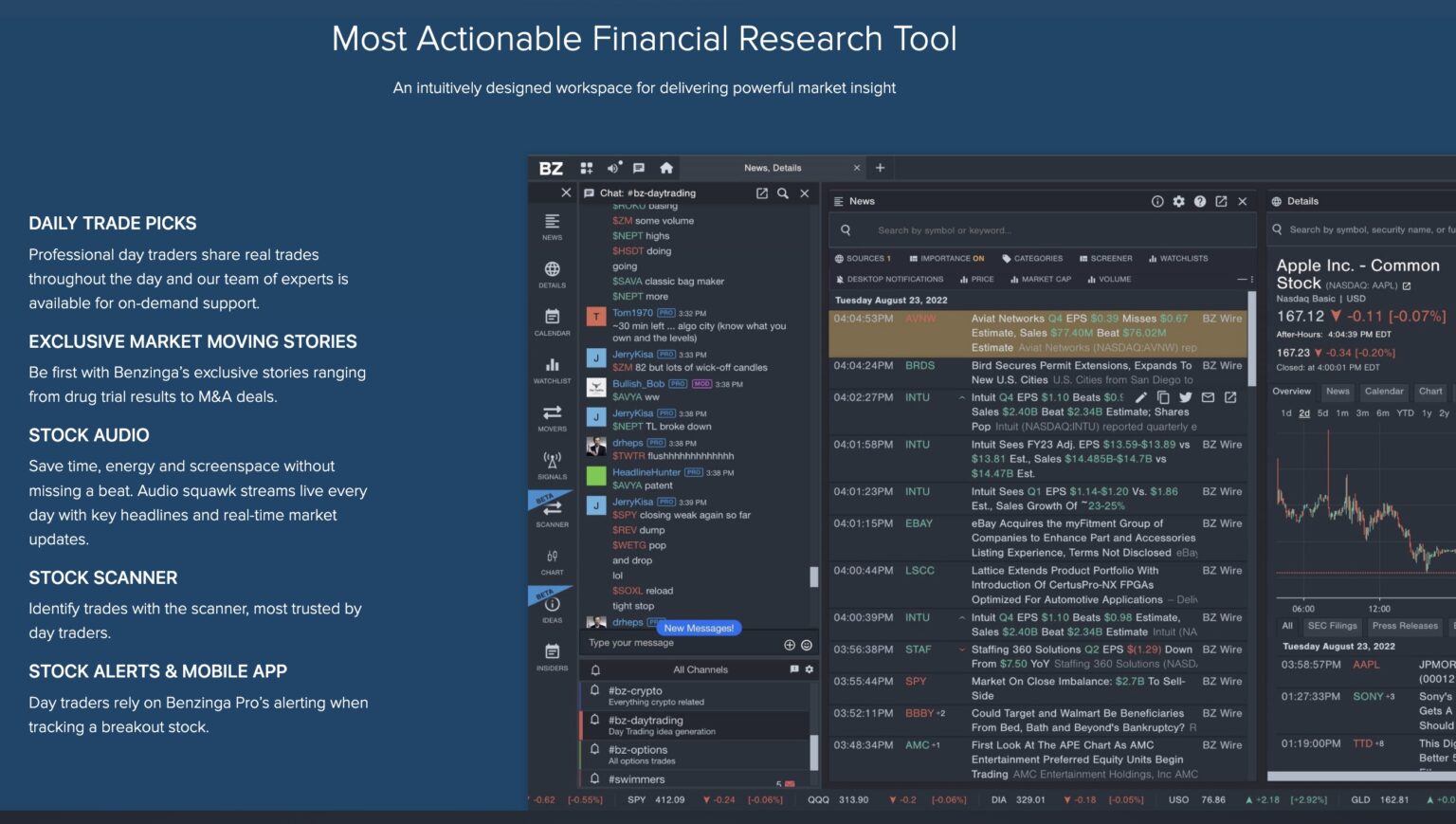Select the News, Details workspace tab
This screenshot has height=824, width=1456.
click(771, 167)
